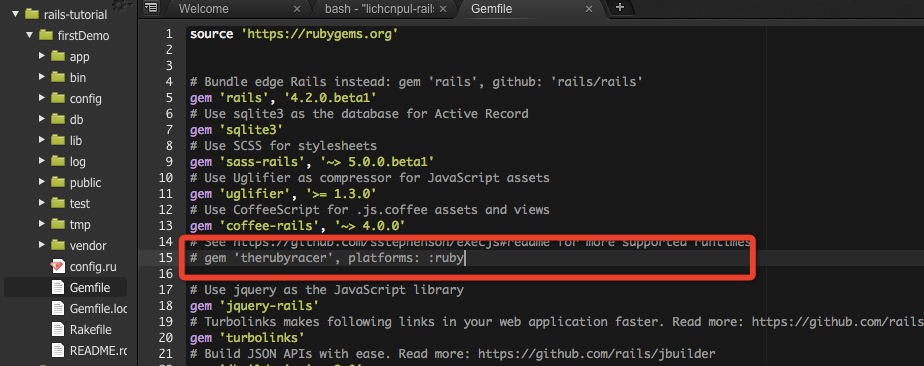This screenshot has height=366, width=924.
Task: Switch to the bash terminal tab
Action: click(380, 9)
